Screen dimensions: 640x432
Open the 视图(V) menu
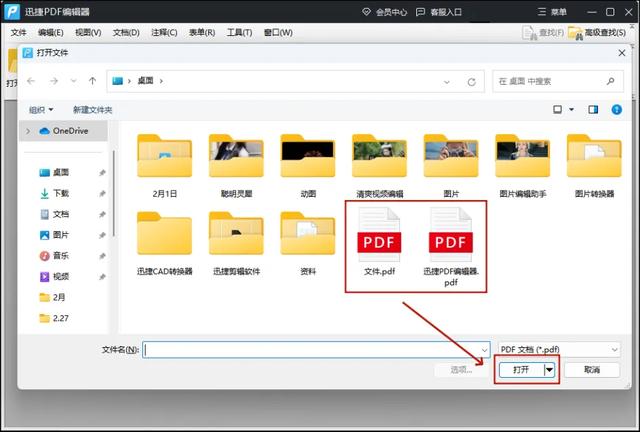[88, 33]
